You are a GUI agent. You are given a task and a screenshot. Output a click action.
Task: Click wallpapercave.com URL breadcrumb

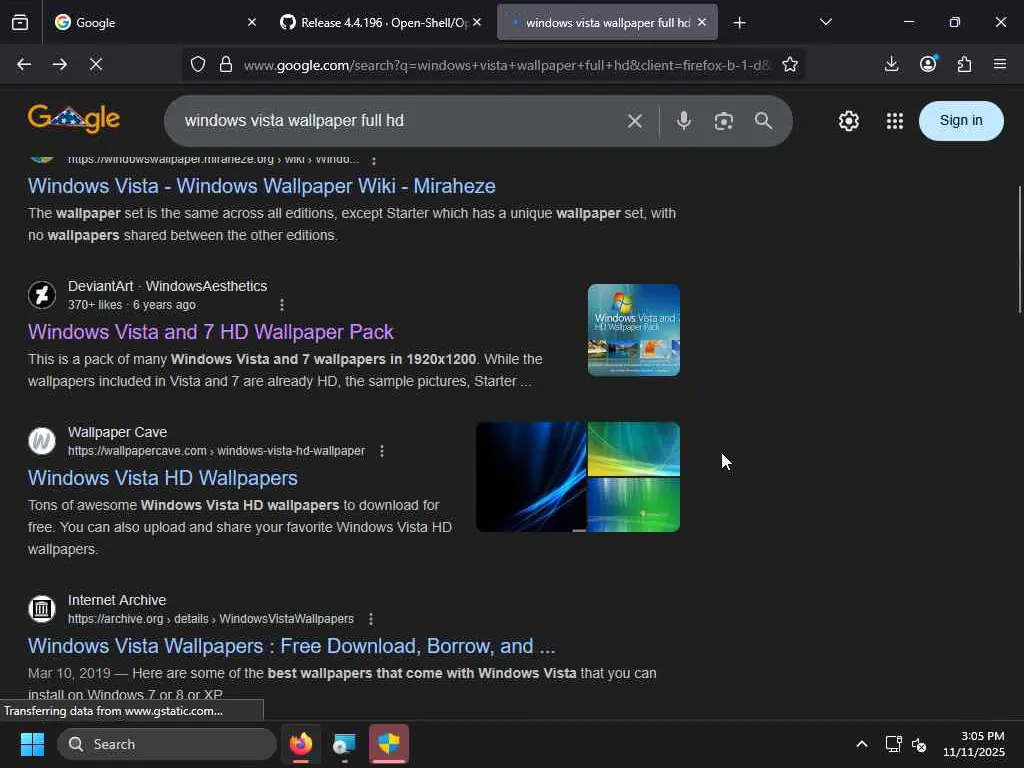pyautogui.click(x=216, y=451)
